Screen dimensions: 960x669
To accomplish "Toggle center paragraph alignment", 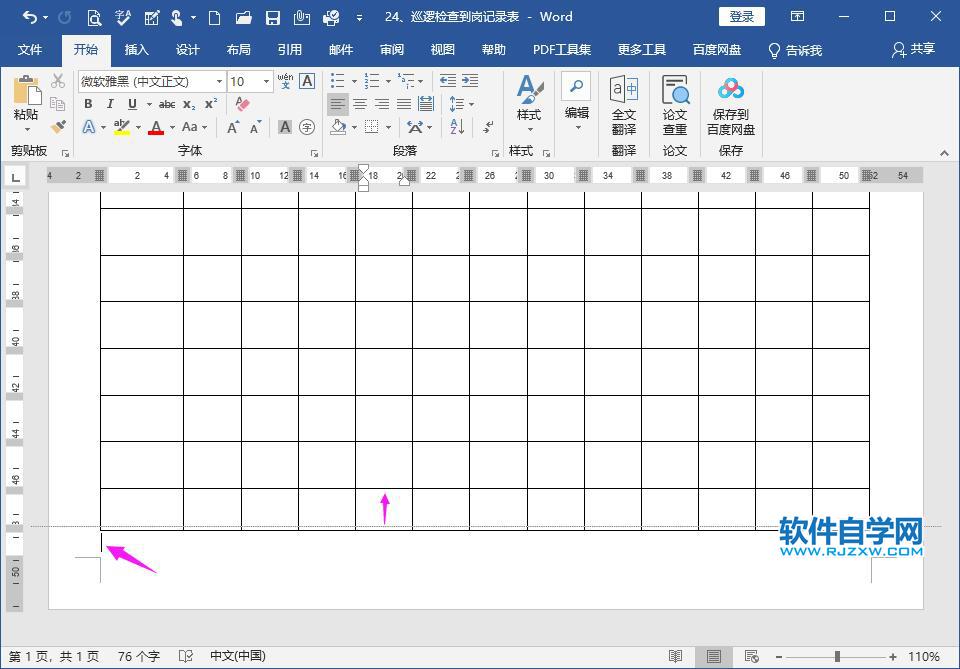I will (359, 103).
